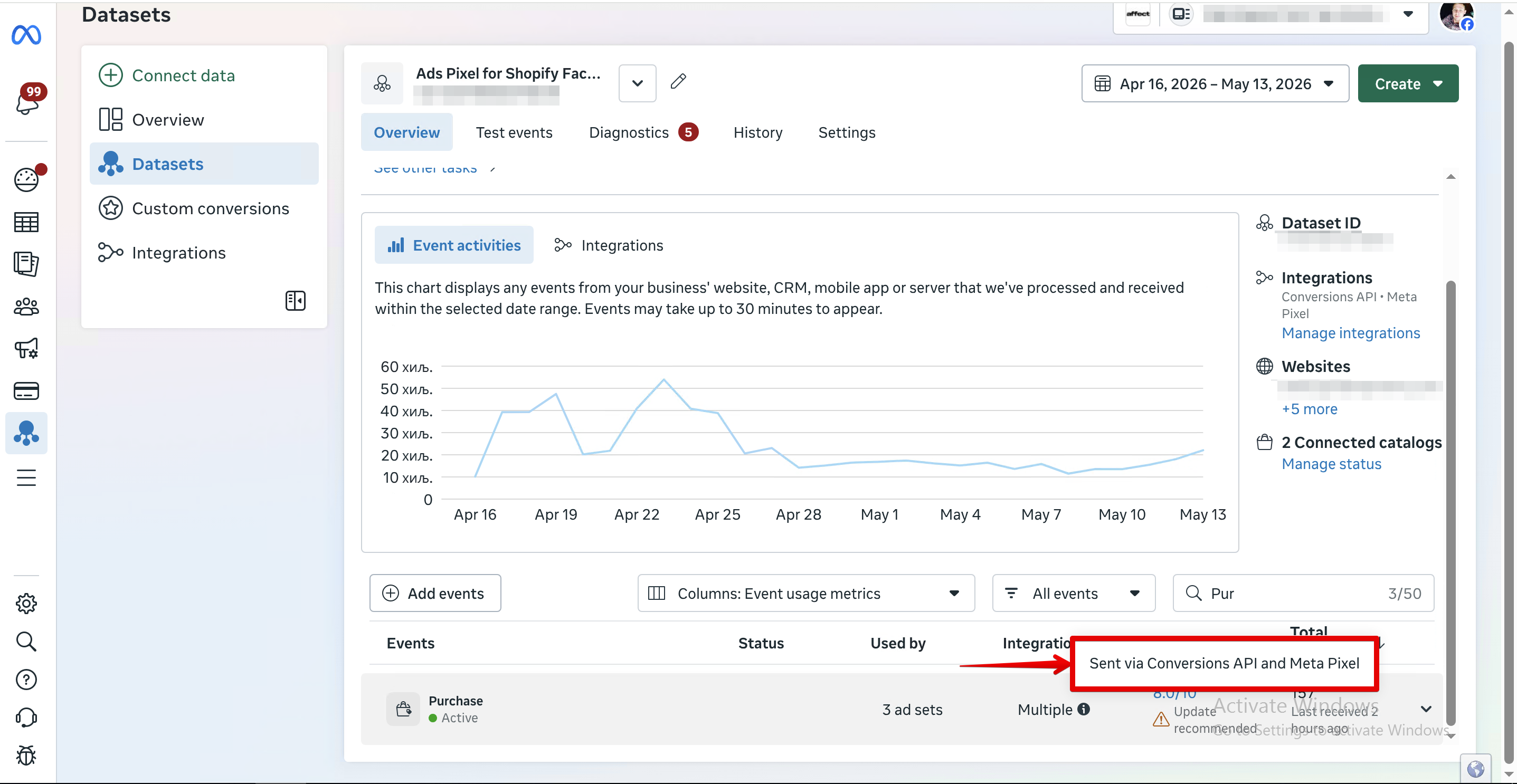Select Events Manager icon in left rail
1517x784 pixels.
(26, 433)
